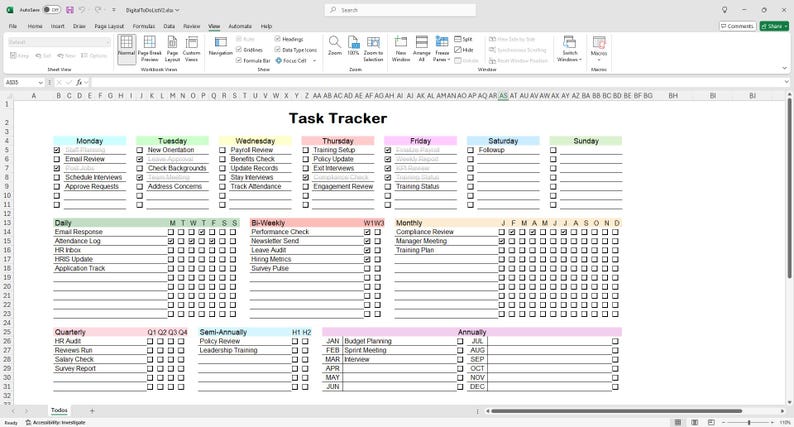Toggle the Data Type Icons checkbox
The height and width of the screenshot is (427, 794).
tap(277, 50)
